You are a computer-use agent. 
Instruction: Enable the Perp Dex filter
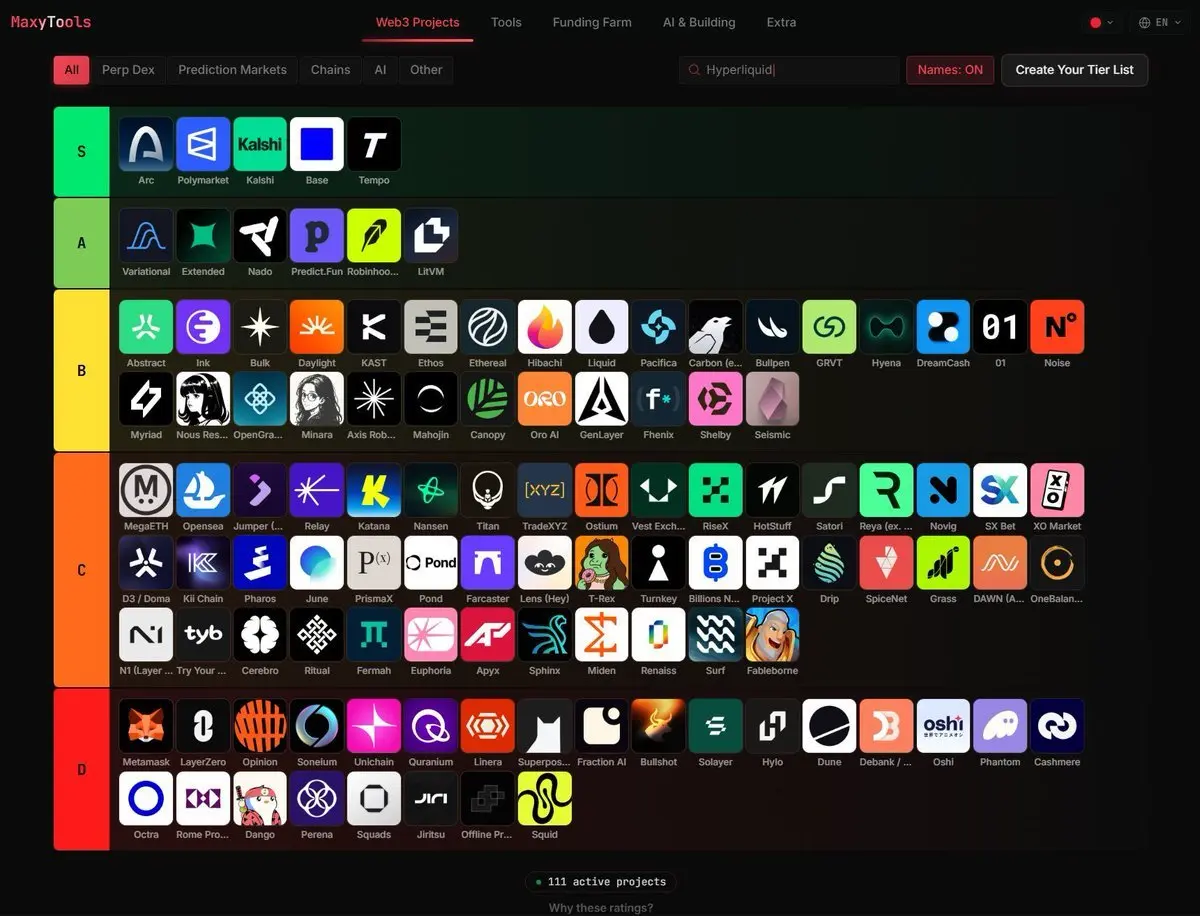coord(128,70)
